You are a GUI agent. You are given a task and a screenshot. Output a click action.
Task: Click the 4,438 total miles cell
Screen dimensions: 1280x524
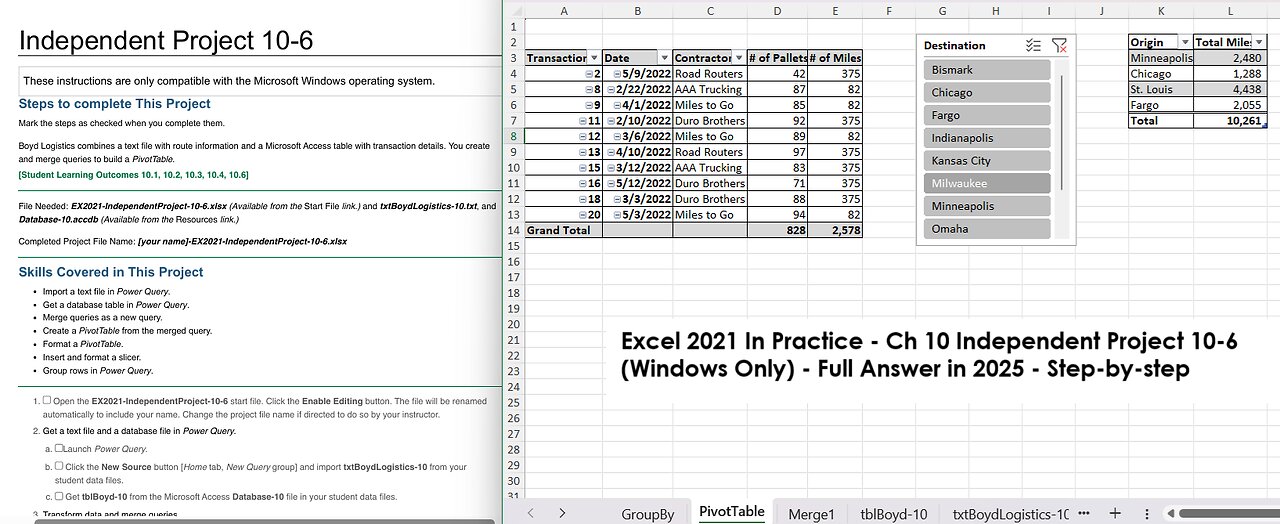click(1230, 89)
